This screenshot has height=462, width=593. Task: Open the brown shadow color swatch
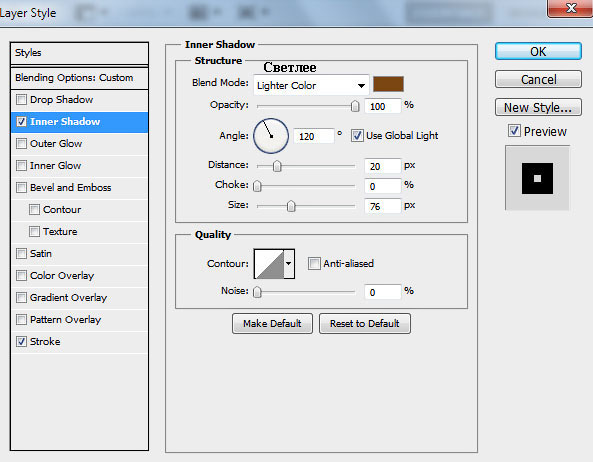[x=388, y=84]
